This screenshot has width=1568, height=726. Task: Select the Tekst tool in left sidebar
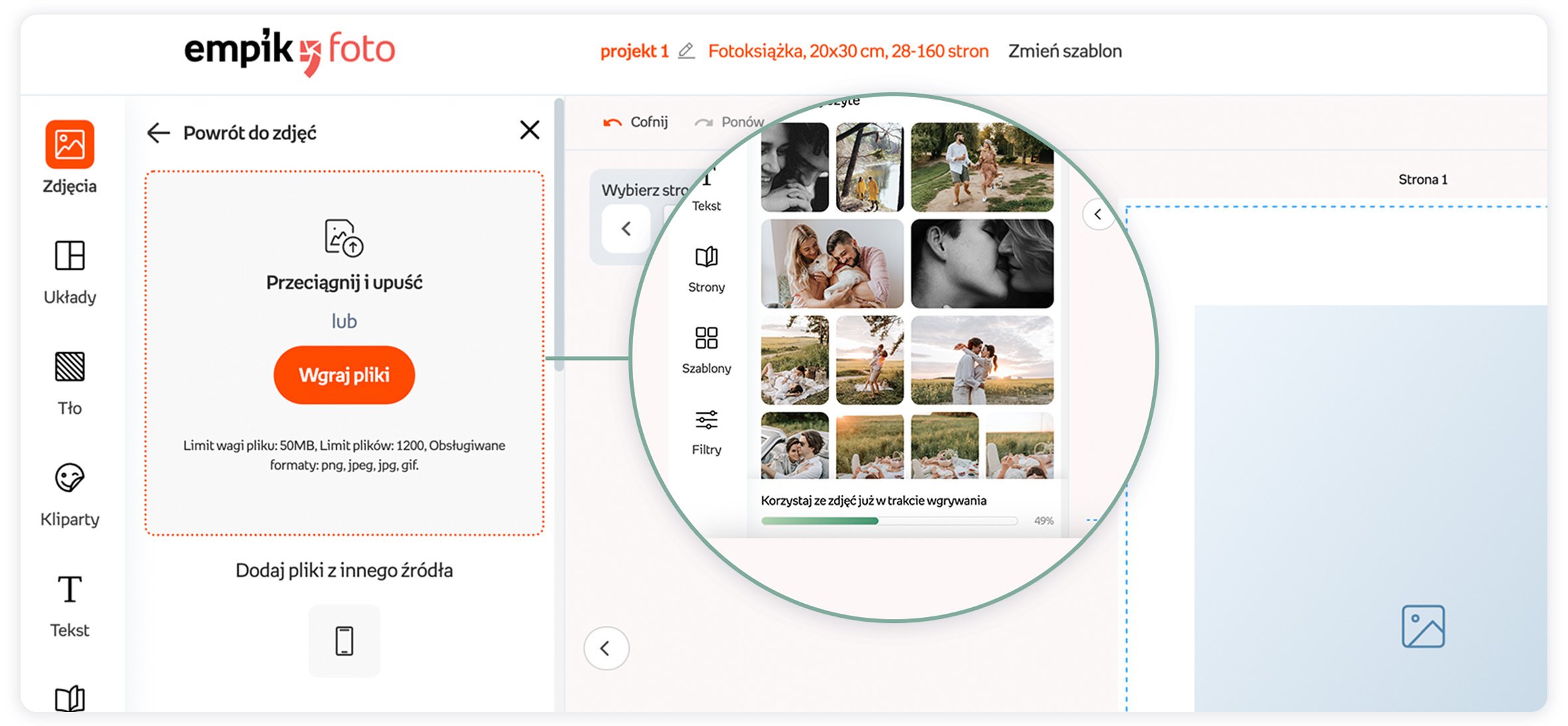(x=70, y=590)
